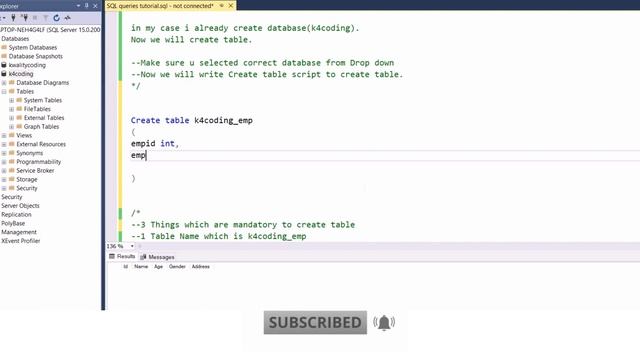Image resolution: width=640 pixels, height=360 pixels.
Task: Open the 136 % zoom dropdown
Action: (132, 246)
